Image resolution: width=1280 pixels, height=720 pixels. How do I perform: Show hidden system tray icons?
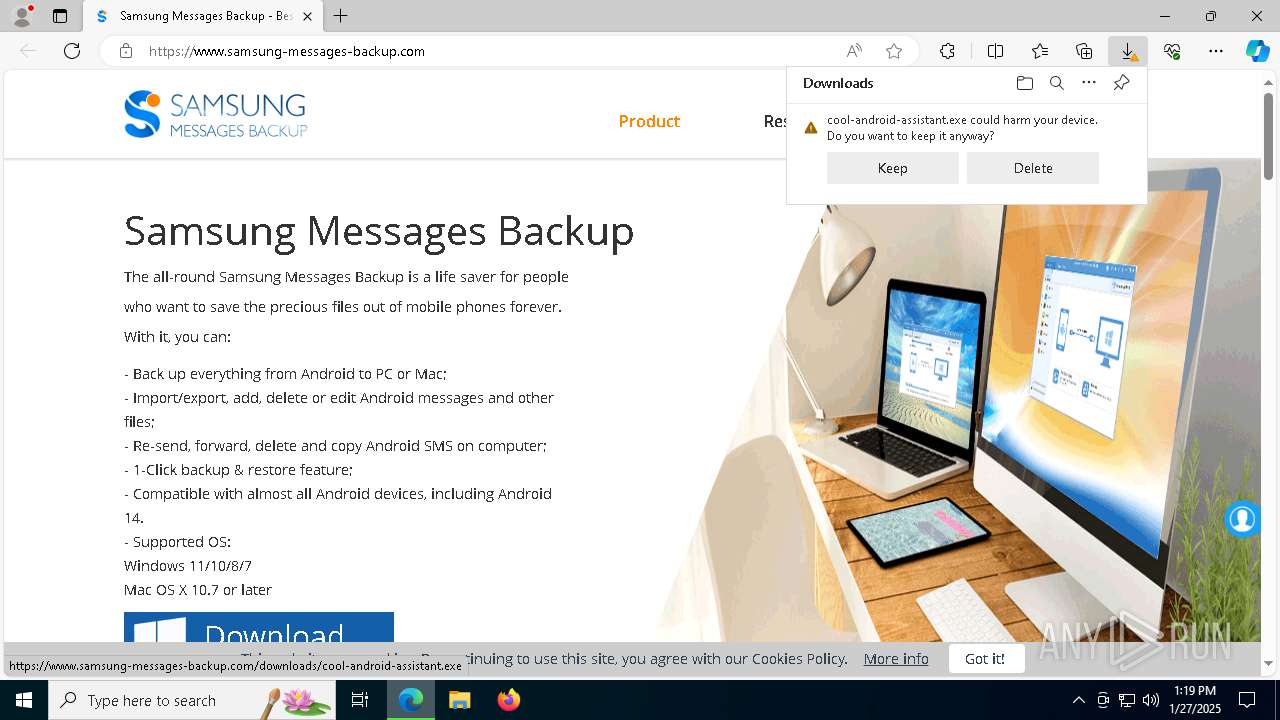[1078, 700]
